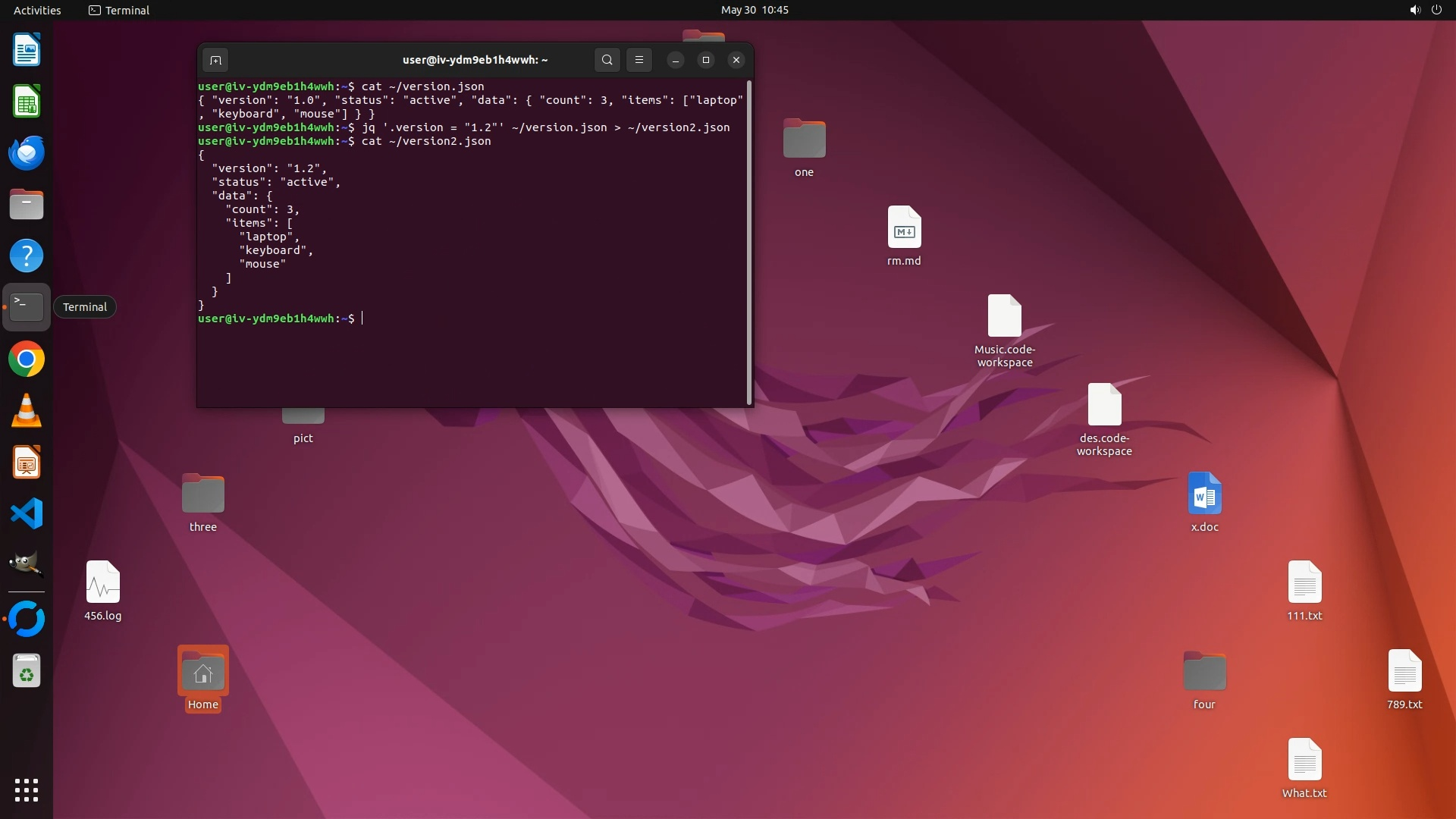Show the applications grid
This screenshot has width=1456, height=819.
tap(27, 790)
